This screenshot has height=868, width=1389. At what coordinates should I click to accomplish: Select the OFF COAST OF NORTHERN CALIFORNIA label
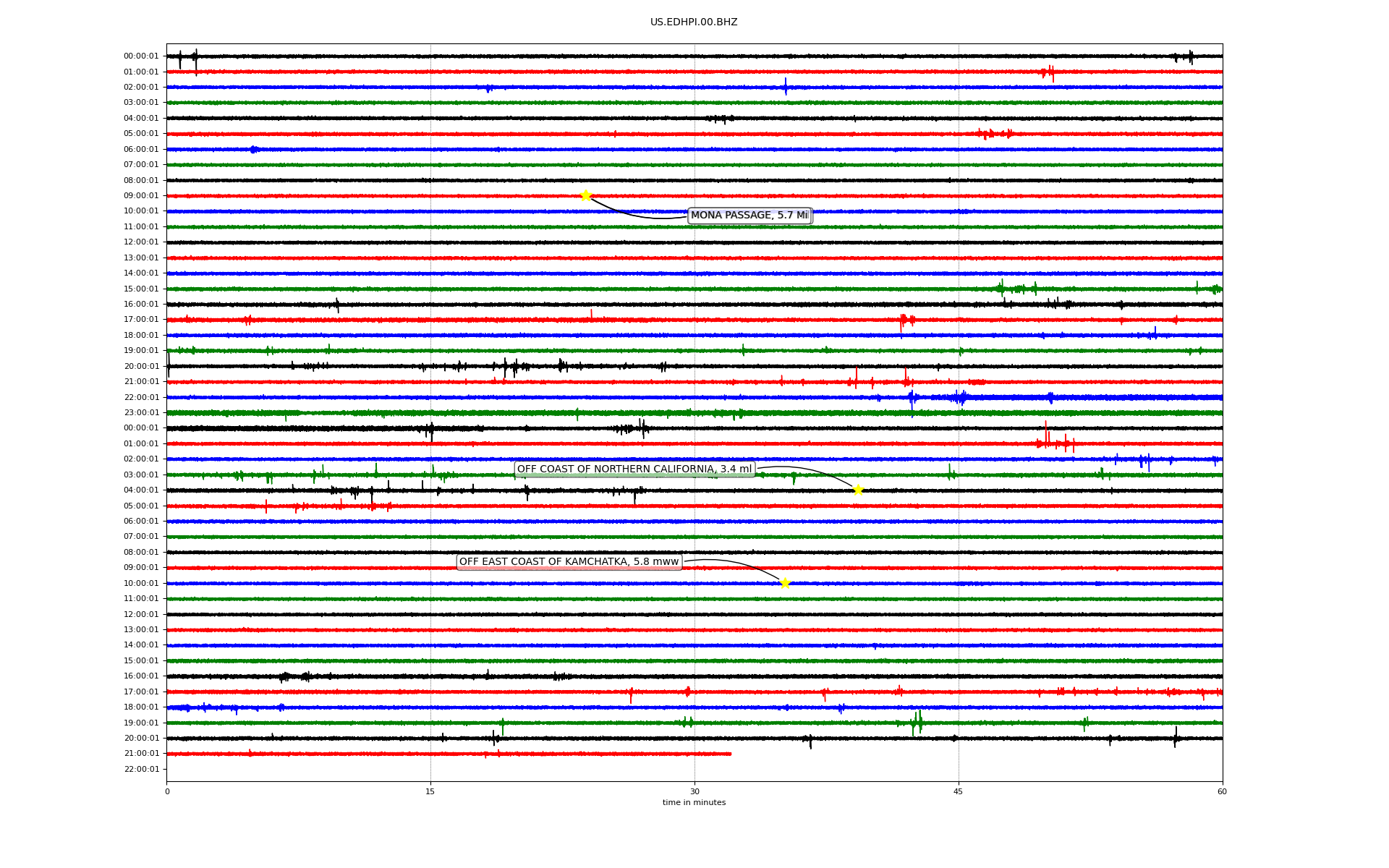click(634, 469)
